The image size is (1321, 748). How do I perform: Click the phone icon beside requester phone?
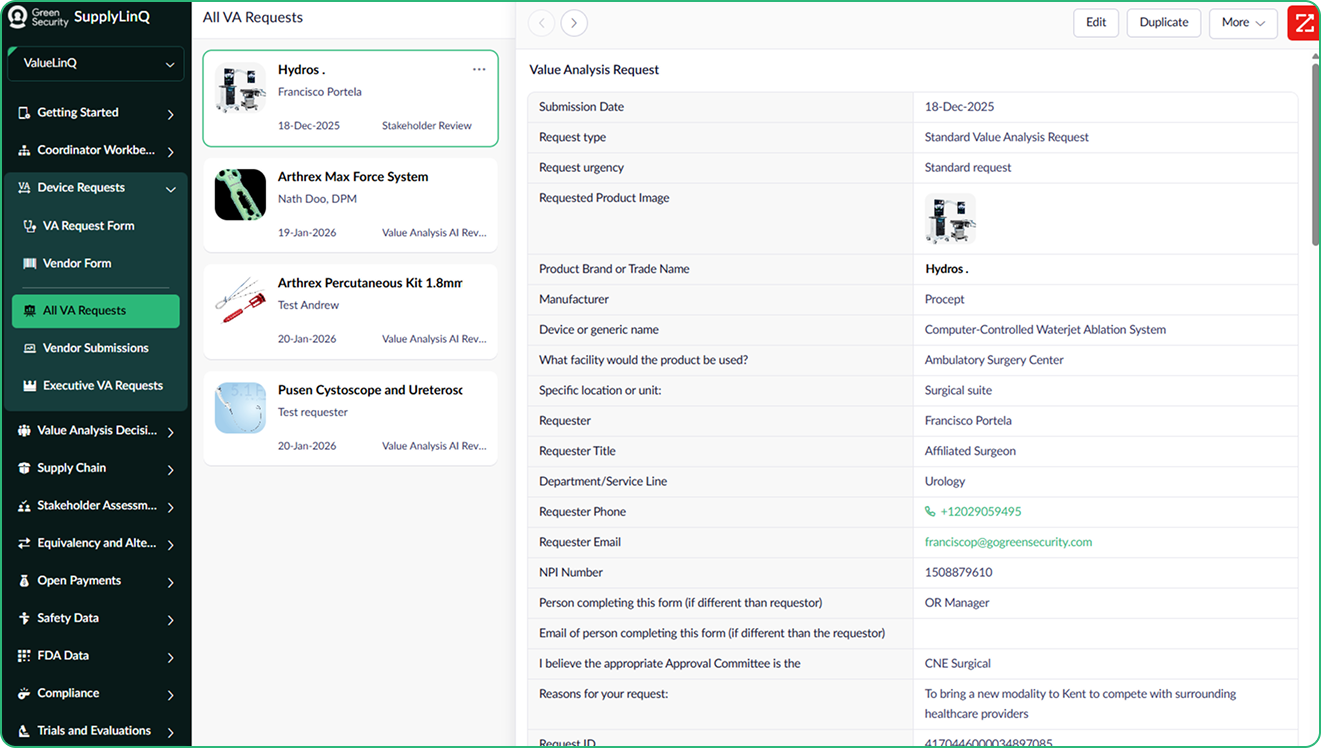[931, 512]
